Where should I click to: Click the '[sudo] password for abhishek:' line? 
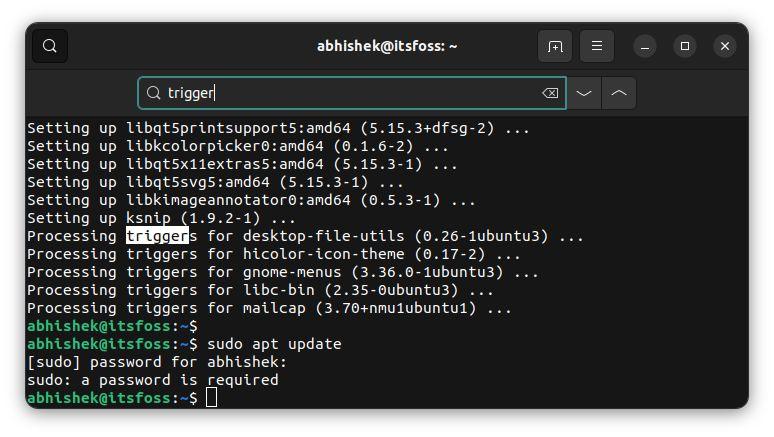click(157, 362)
